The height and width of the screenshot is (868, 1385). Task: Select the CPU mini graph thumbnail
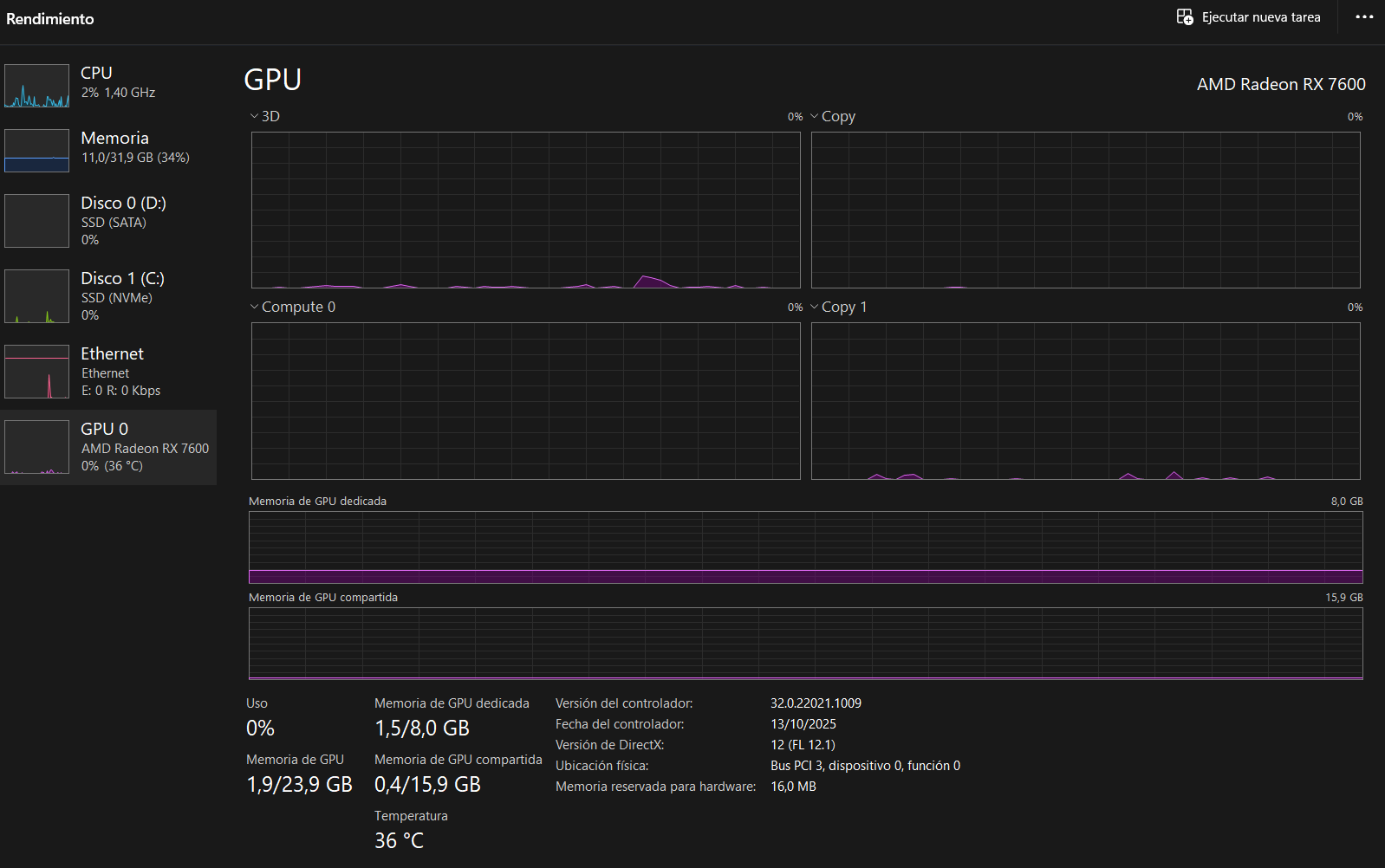tap(36, 86)
